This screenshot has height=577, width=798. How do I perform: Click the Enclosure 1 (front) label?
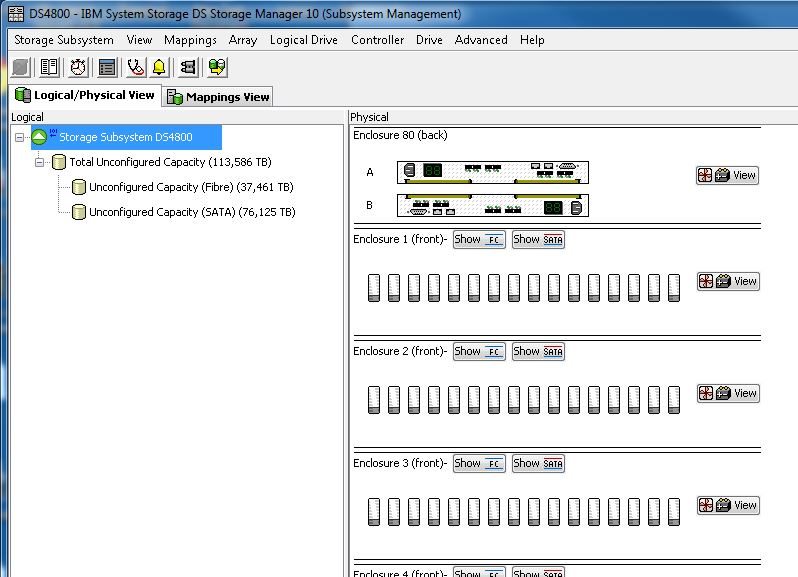(400, 239)
